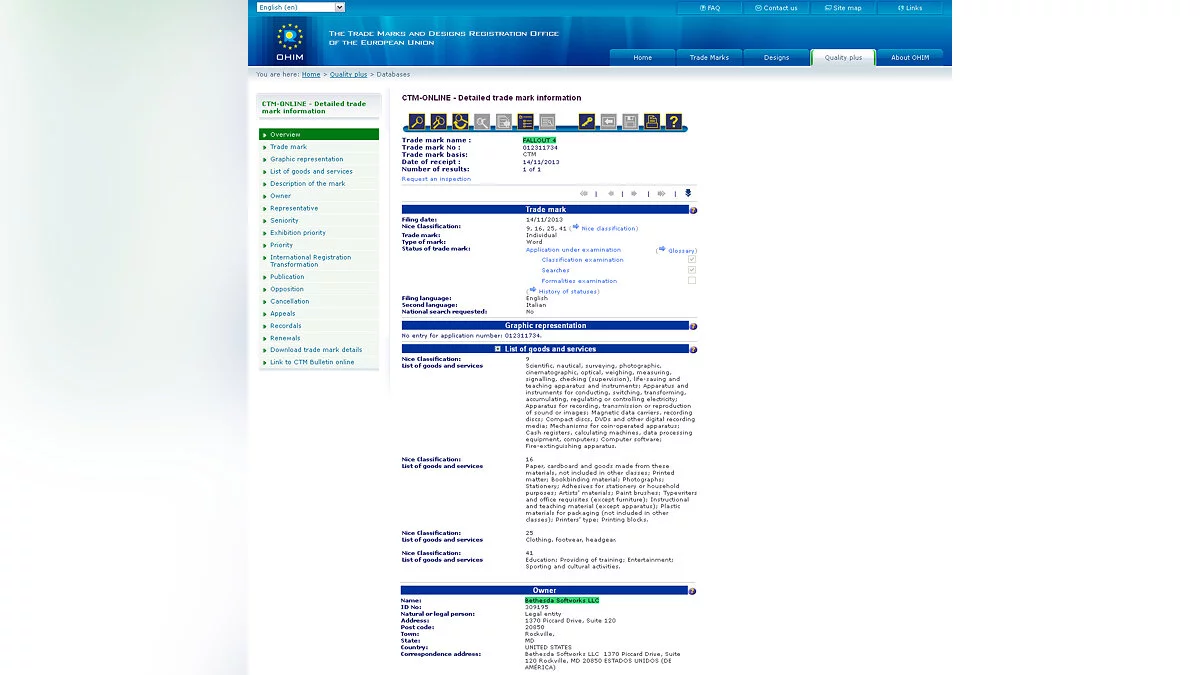
Task: Open the results list toolbar icon
Action: coord(525,122)
